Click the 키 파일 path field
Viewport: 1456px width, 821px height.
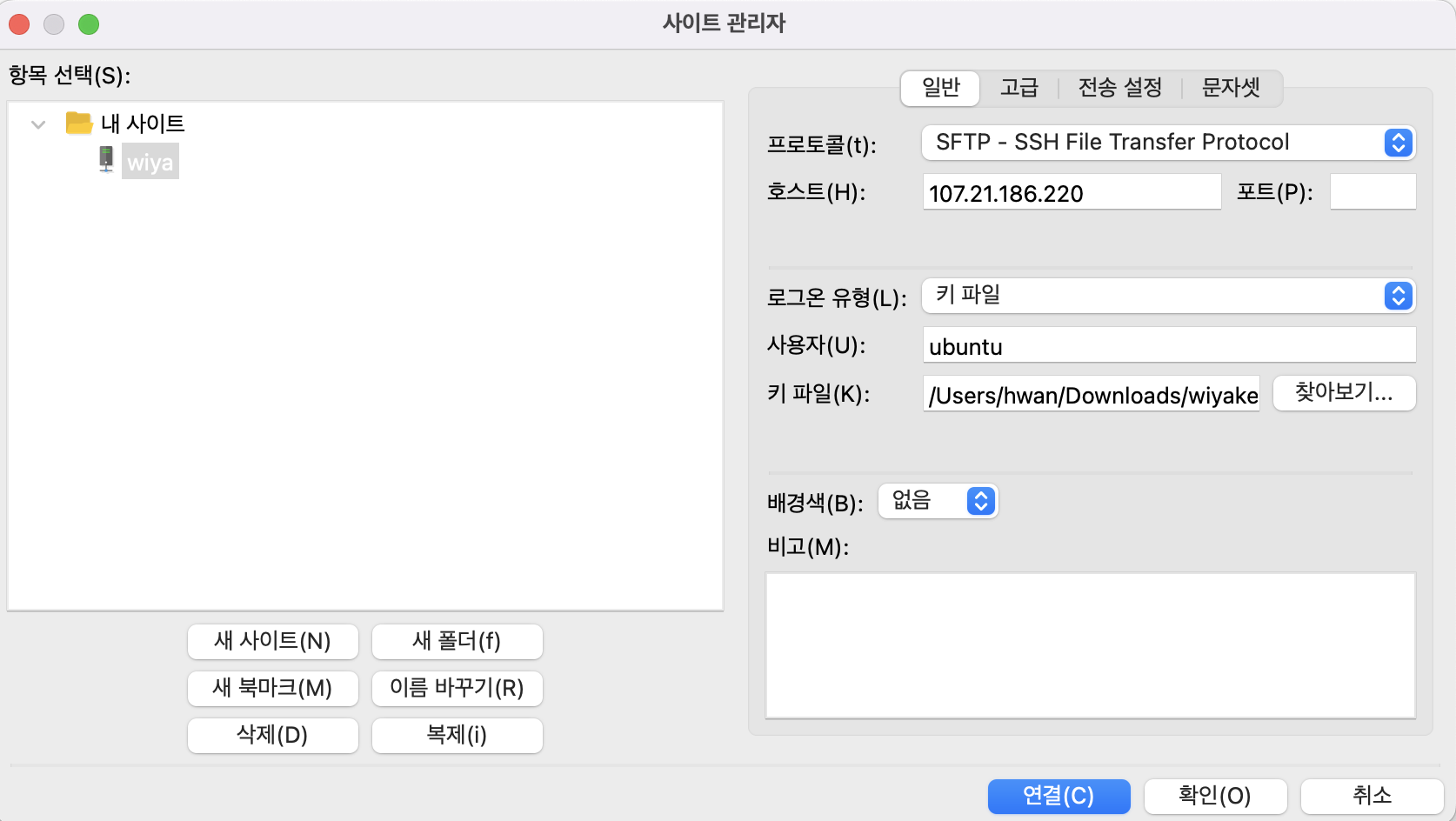pyautogui.click(x=1092, y=394)
